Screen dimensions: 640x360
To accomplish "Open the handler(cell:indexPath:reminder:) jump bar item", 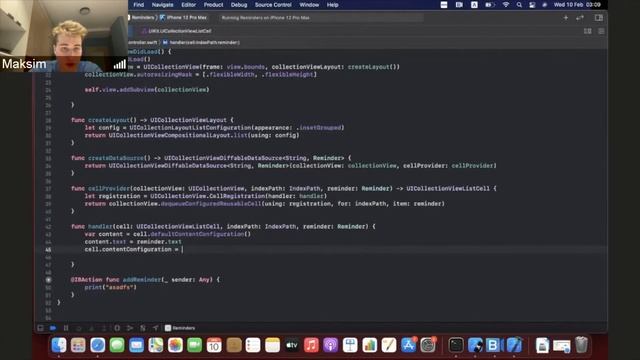I will click(201, 42).
